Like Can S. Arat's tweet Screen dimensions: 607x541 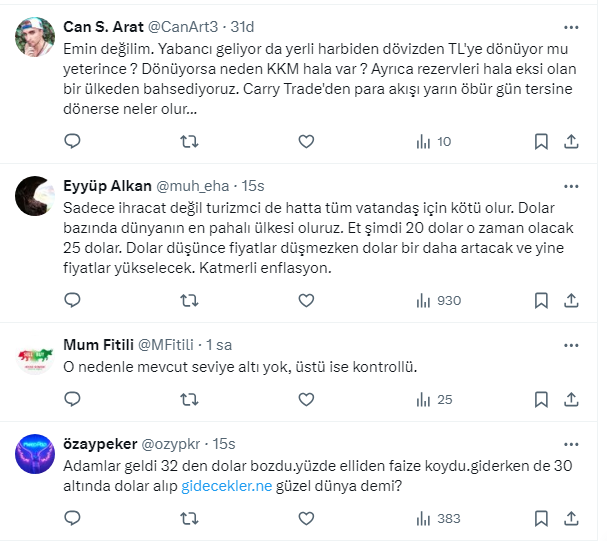pyautogui.click(x=306, y=141)
